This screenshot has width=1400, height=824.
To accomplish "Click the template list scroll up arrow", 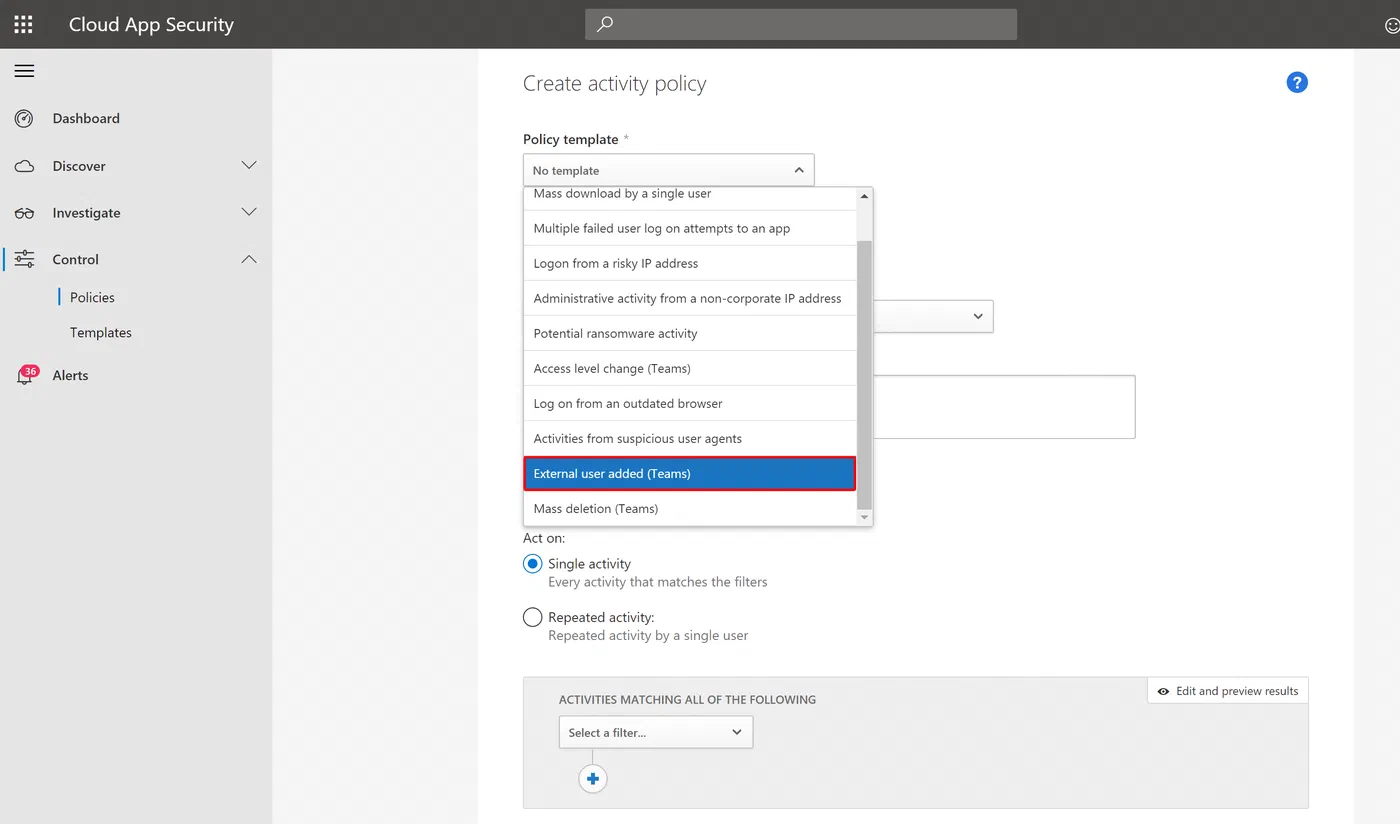I will point(865,196).
